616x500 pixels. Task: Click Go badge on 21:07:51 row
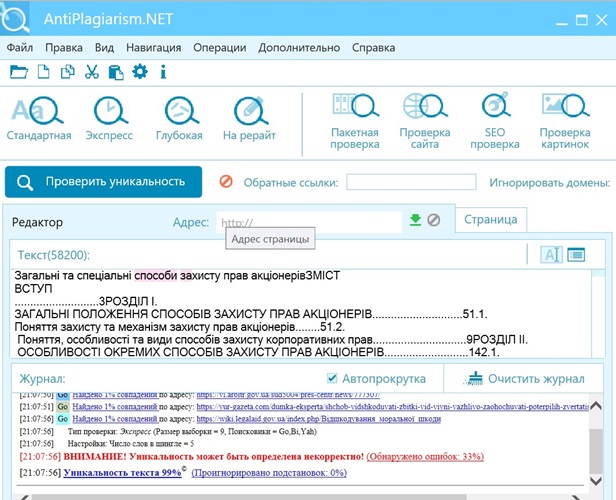pyautogui.click(x=63, y=407)
